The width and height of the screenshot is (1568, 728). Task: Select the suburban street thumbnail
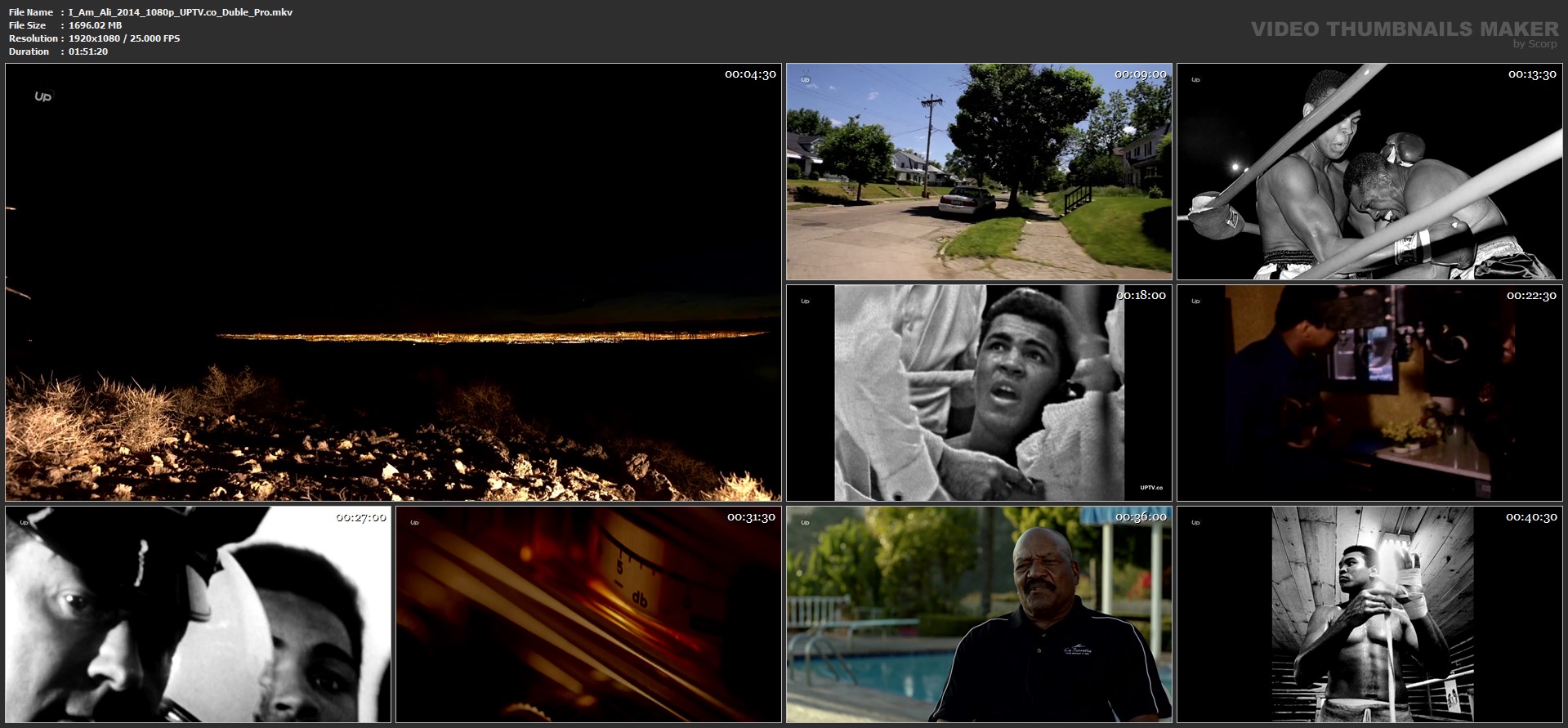979,172
